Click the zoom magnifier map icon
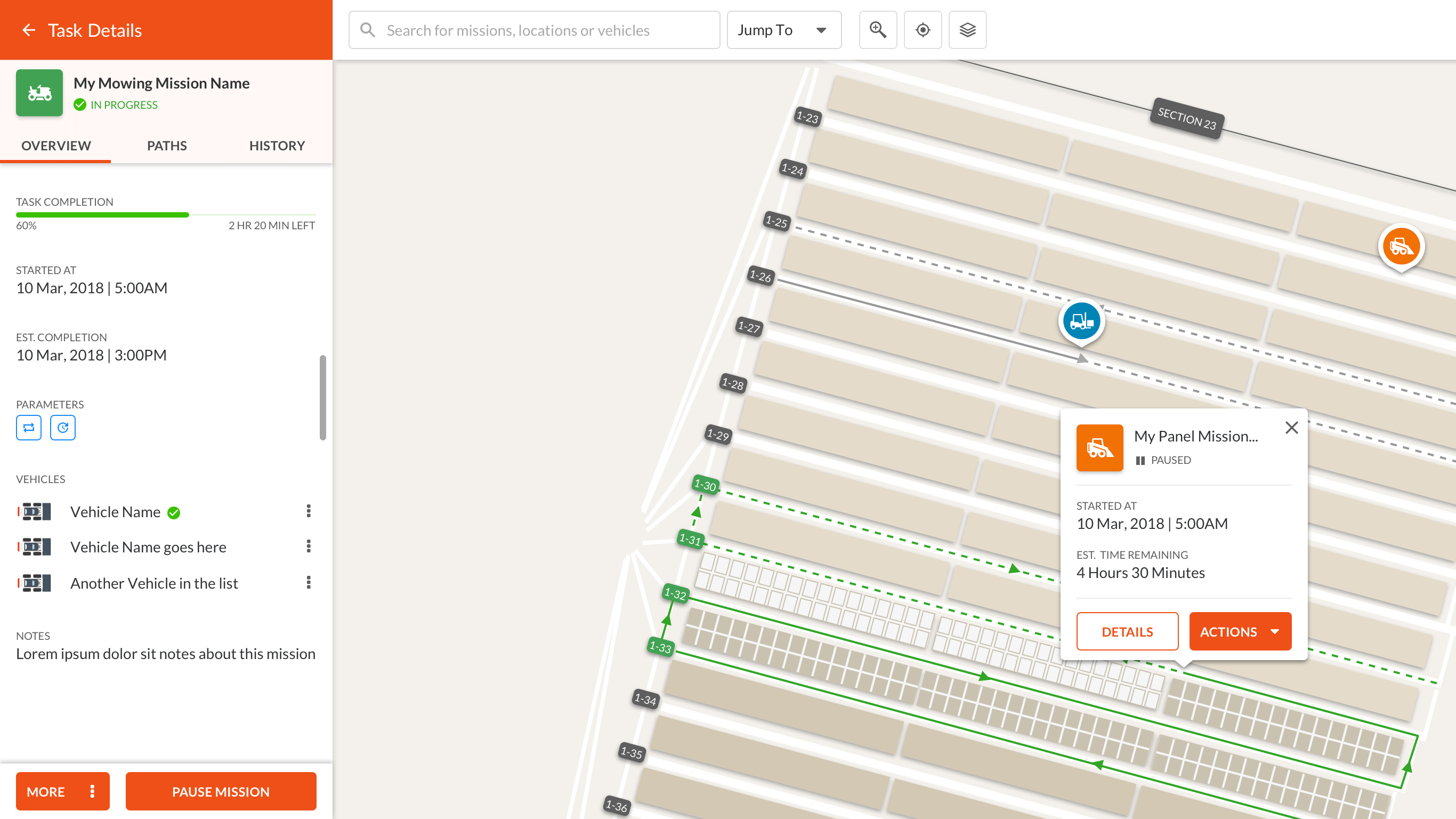 (x=877, y=30)
